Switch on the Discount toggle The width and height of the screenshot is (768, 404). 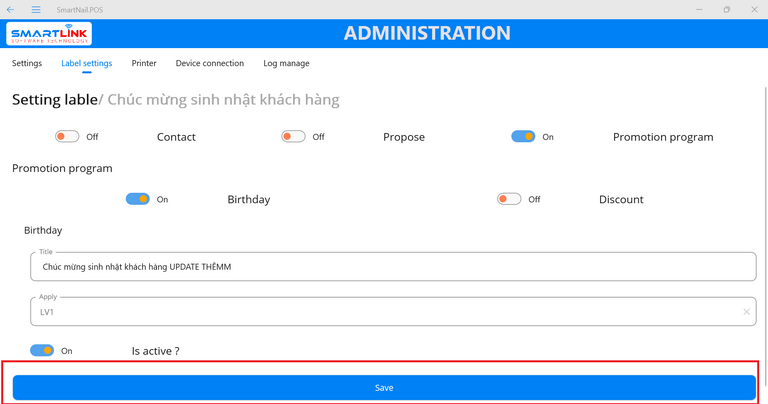[x=509, y=199]
